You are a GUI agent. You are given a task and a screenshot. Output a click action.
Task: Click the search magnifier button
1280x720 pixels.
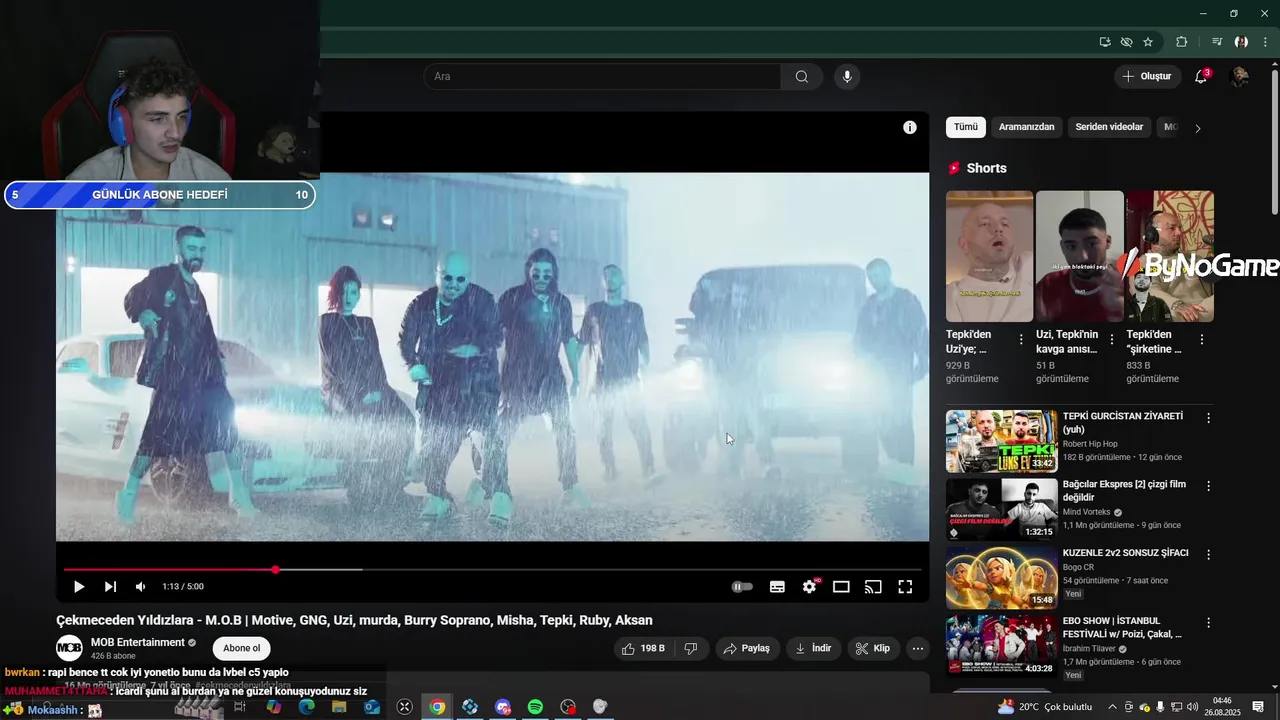coord(801,77)
